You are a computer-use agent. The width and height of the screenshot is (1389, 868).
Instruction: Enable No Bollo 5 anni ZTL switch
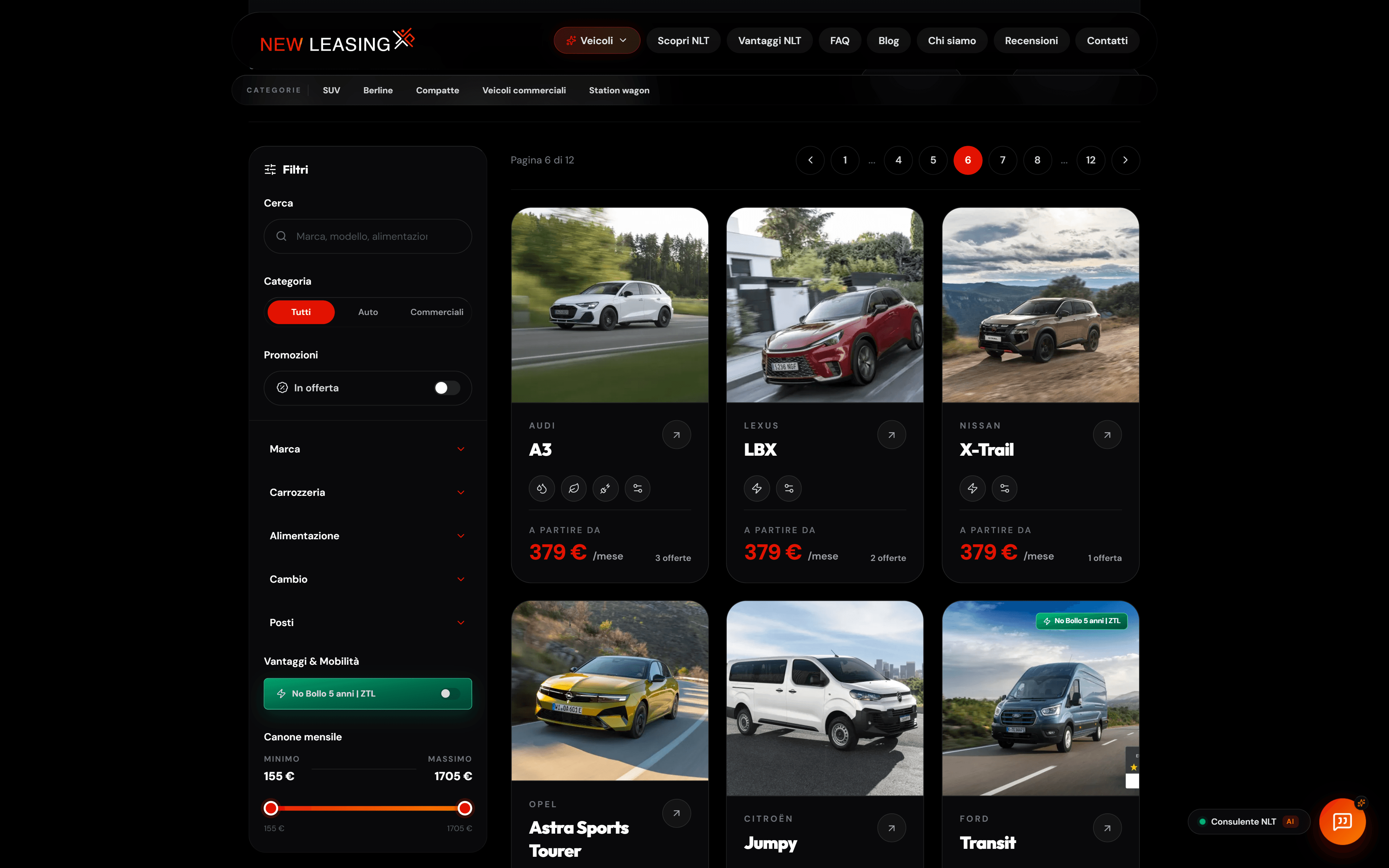click(x=449, y=693)
